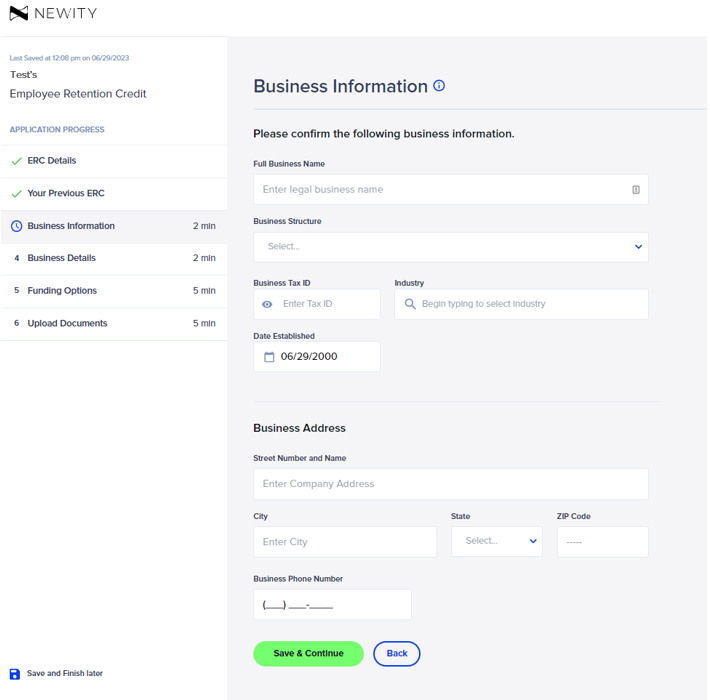Open the Business Information info tooltip icon
This screenshot has width=710, height=700.
point(439,86)
